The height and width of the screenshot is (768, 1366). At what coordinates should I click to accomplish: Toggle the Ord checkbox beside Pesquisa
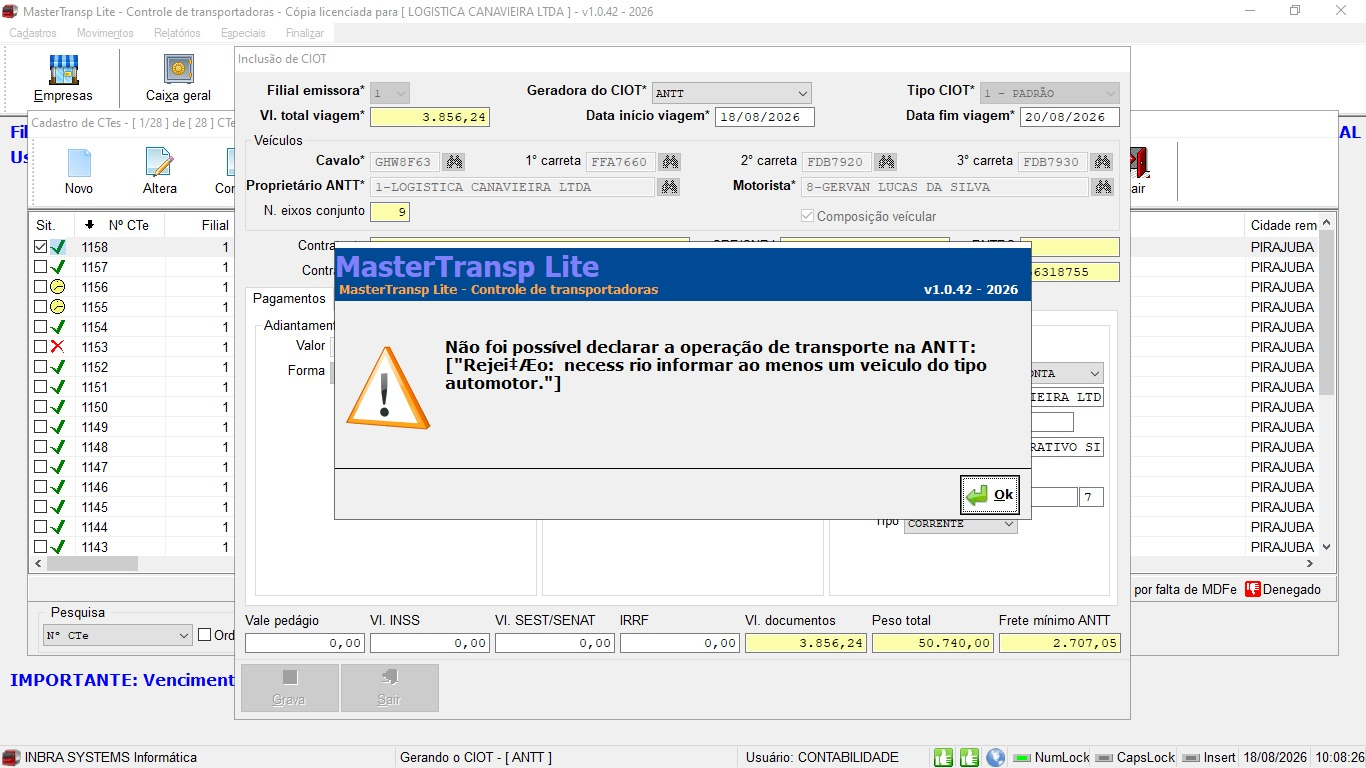point(204,635)
